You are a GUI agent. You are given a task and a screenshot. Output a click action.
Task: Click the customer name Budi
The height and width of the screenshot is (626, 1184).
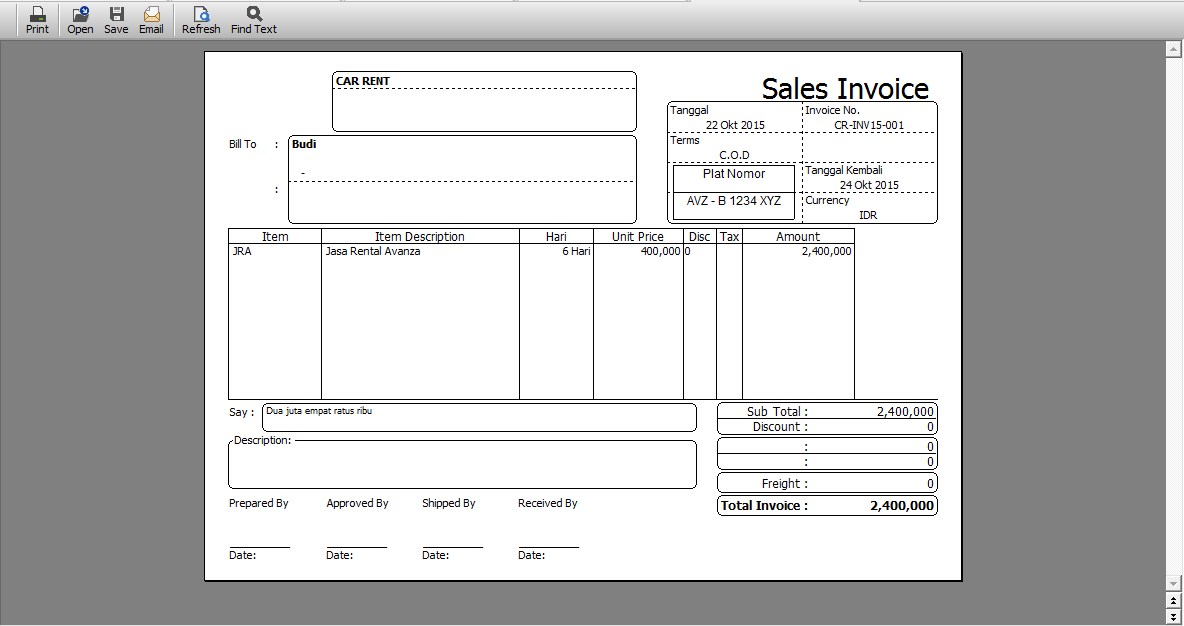click(x=304, y=144)
